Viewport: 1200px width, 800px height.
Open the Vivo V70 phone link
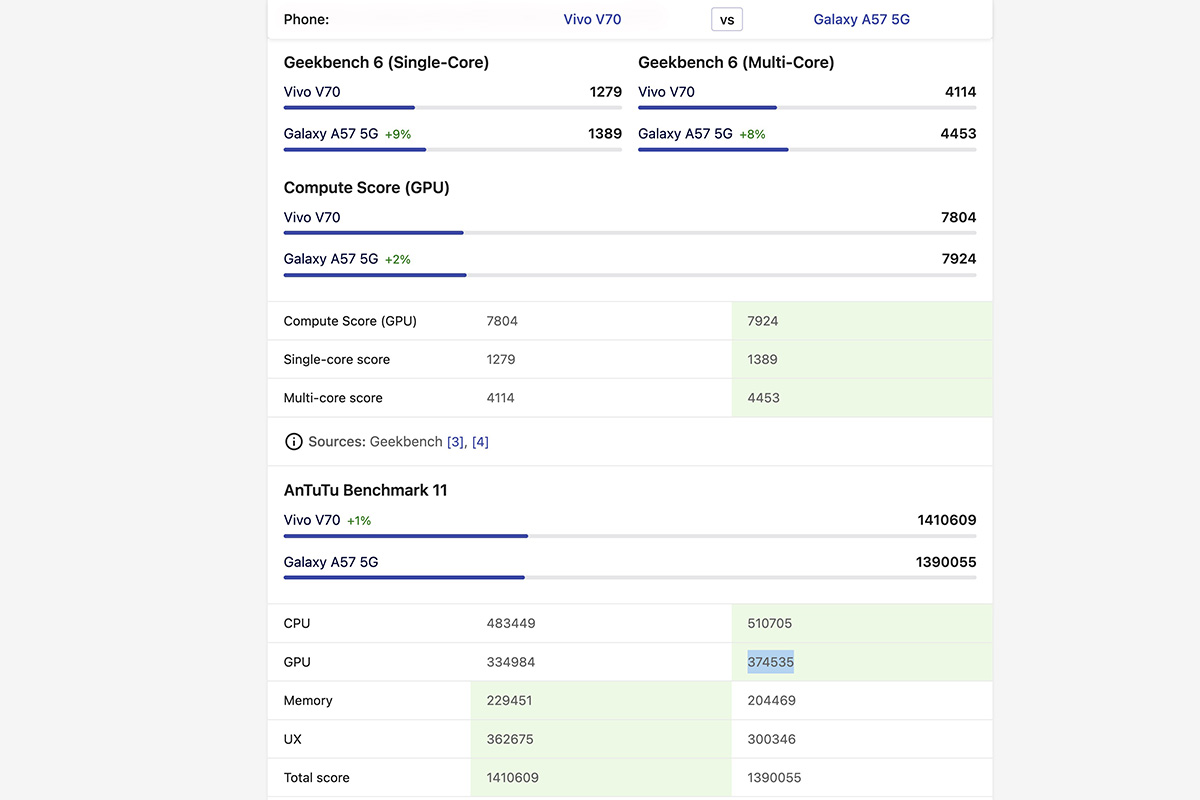tap(592, 19)
